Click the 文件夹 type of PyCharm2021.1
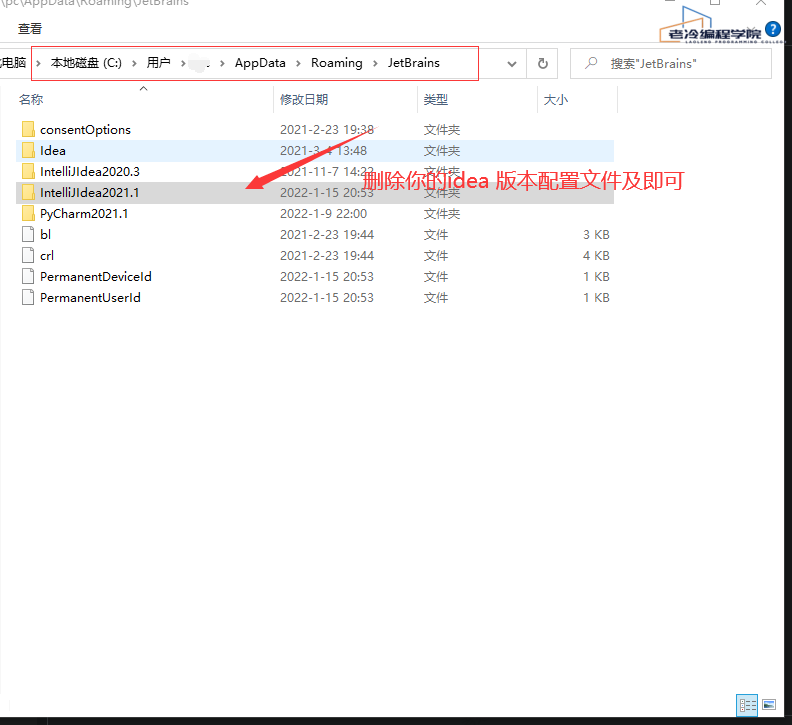Screen dimensions: 792x725 point(442,214)
